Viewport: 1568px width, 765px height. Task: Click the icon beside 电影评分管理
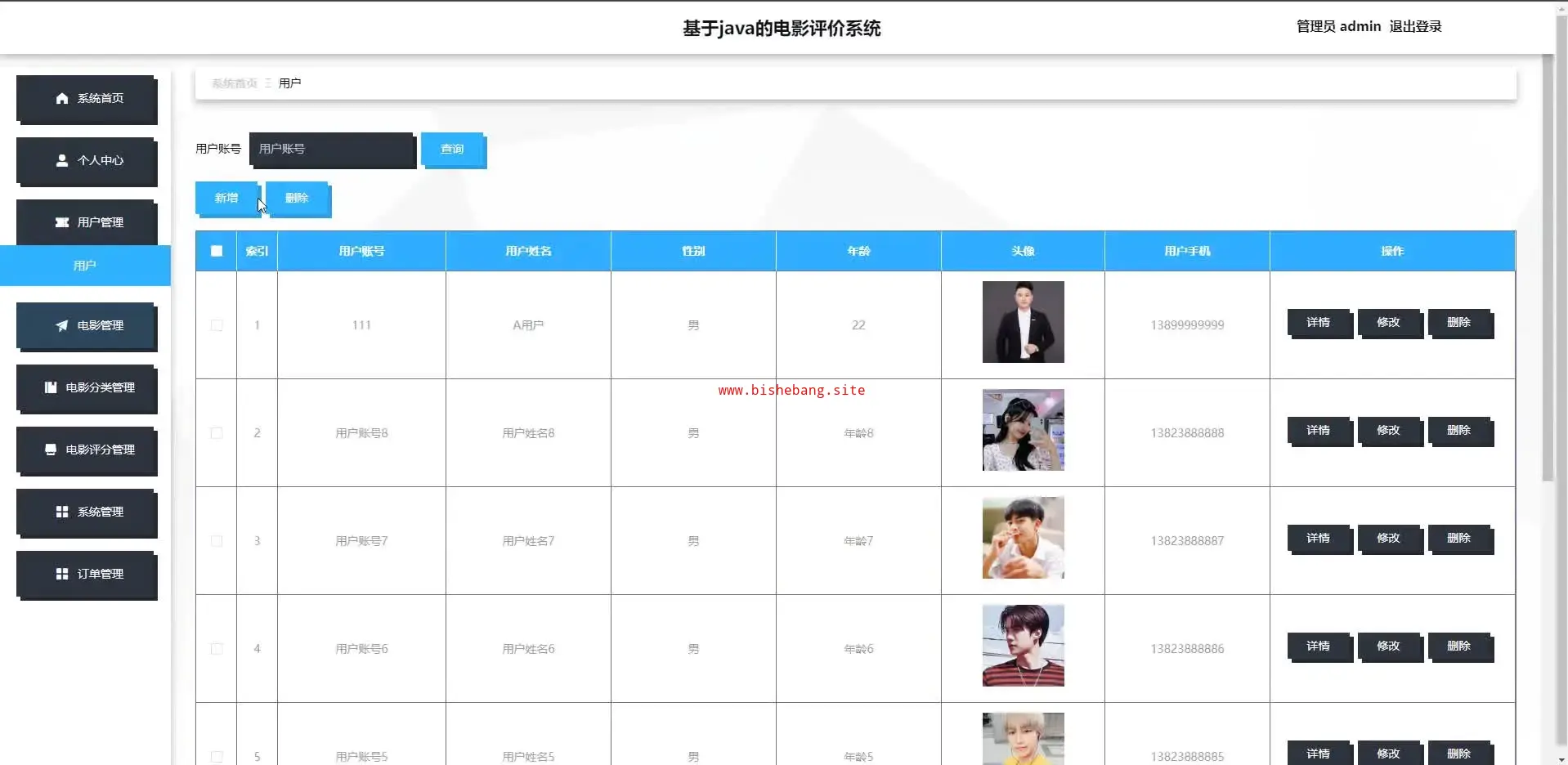pyautogui.click(x=51, y=450)
